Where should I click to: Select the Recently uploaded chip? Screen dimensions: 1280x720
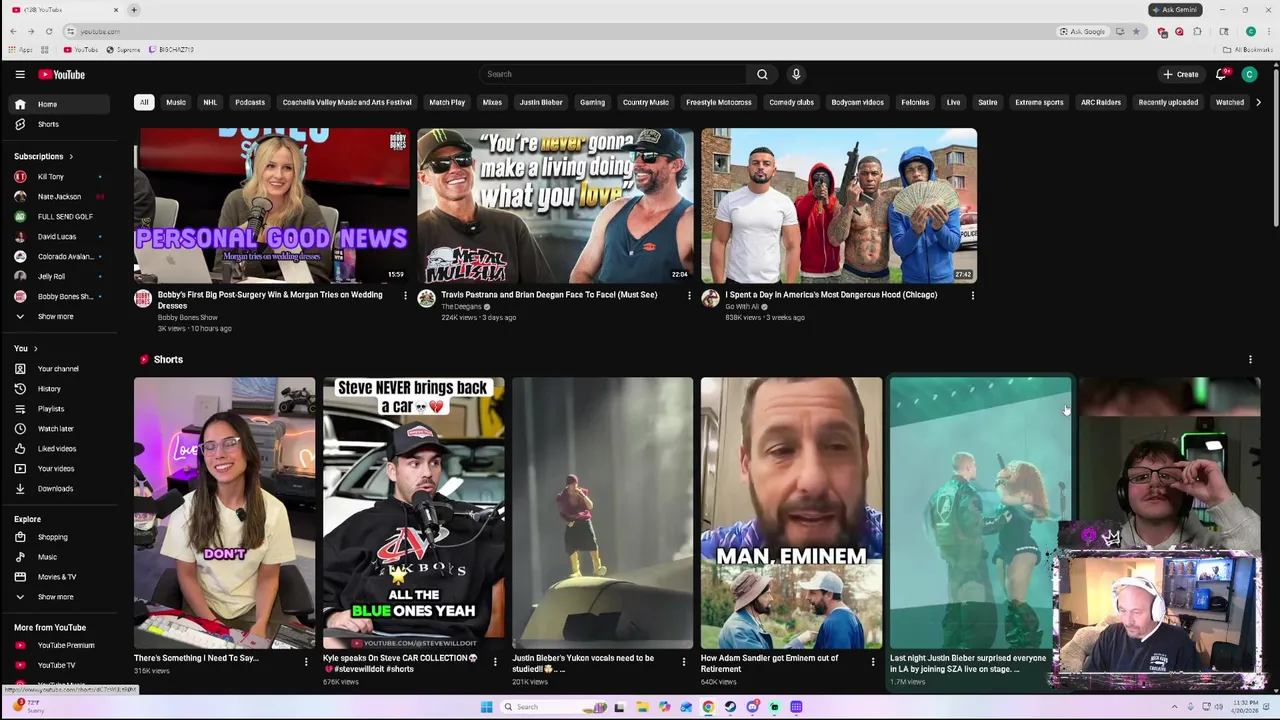click(1168, 102)
